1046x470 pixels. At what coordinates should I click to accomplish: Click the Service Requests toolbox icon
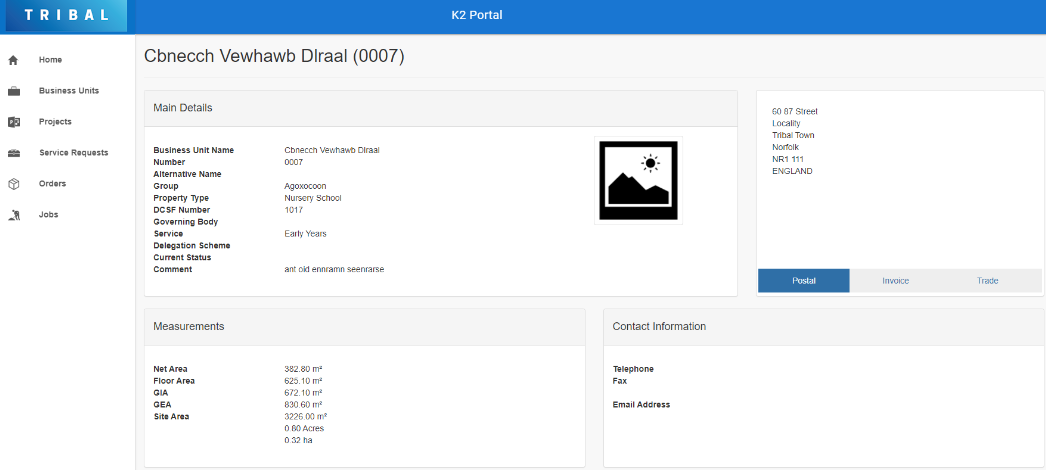(x=14, y=153)
